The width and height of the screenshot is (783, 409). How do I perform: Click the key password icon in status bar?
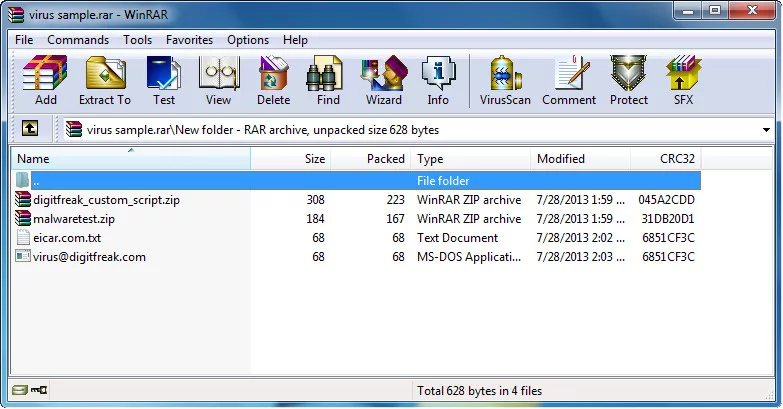(39, 390)
